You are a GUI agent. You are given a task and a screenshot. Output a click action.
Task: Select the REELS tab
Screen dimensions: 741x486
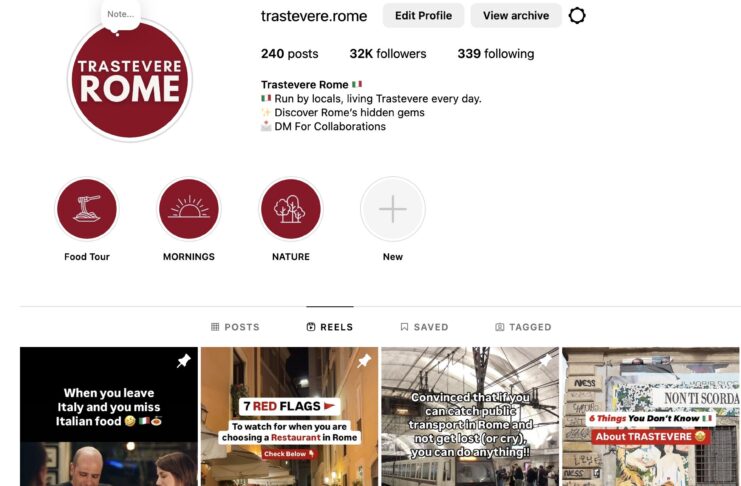[330, 327]
